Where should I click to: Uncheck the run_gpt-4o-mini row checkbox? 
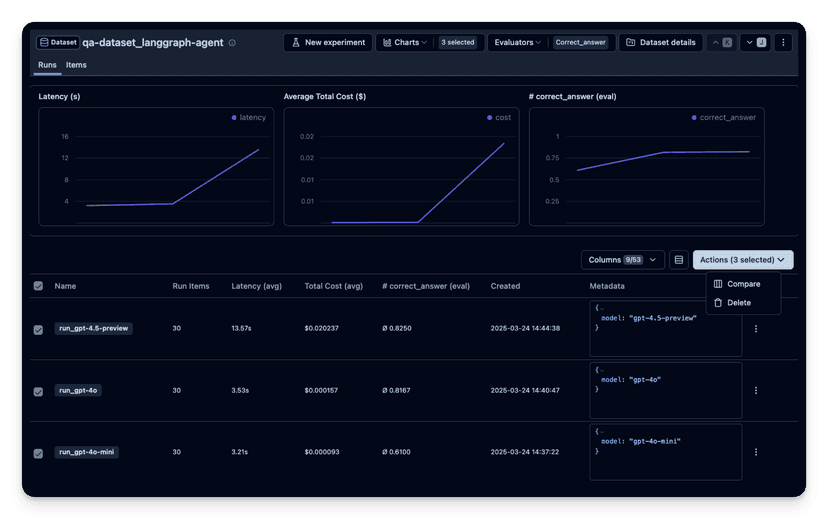[38, 453]
